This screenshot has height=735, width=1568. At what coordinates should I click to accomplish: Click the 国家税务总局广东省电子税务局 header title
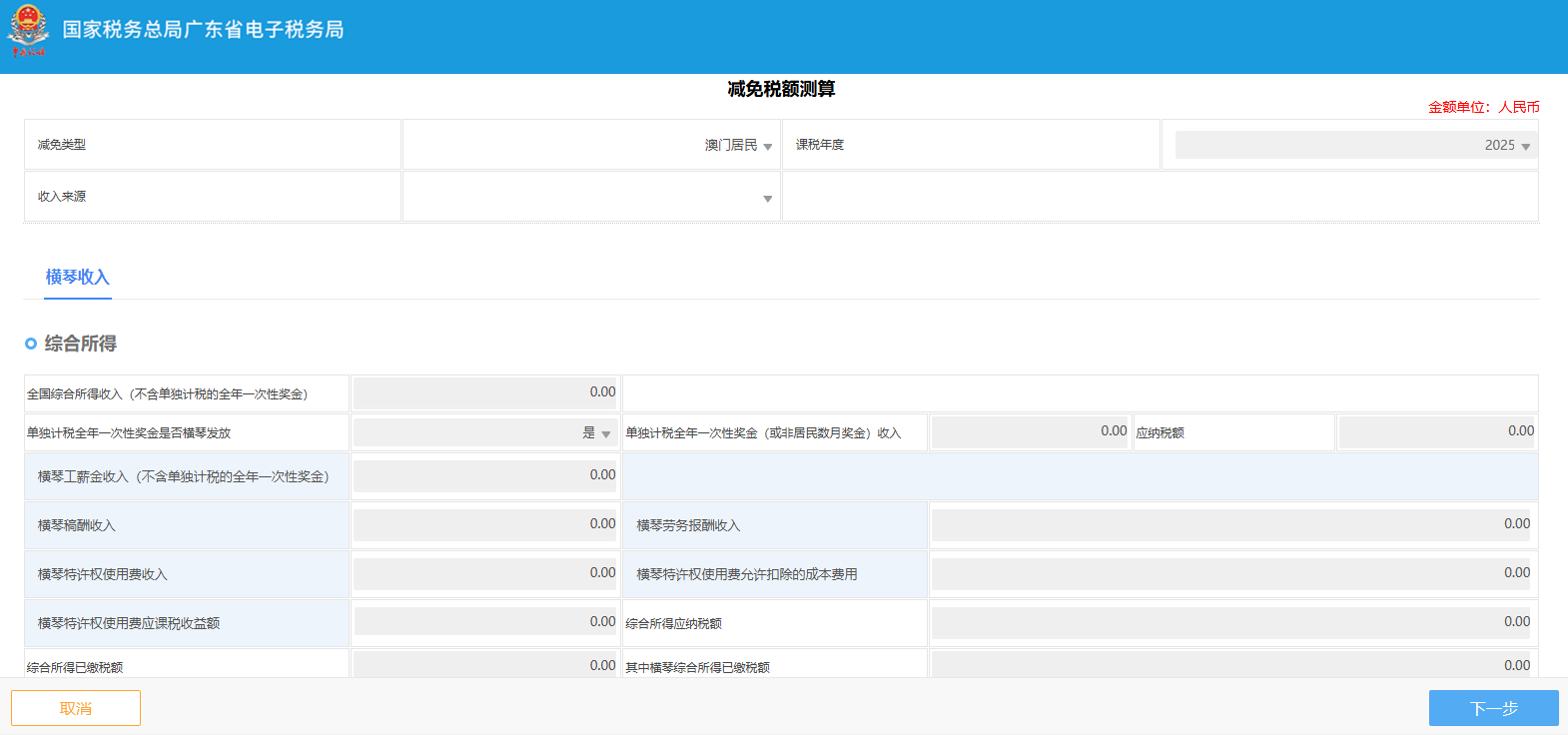[x=203, y=30]
